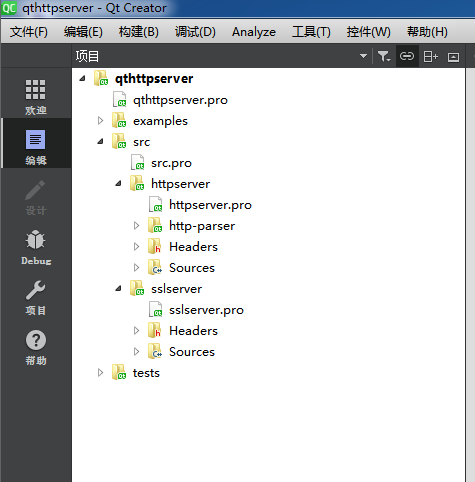Click the httpserver.pro file icon
Viewport: 475px width, 482px height.
[x=156, y=204]
